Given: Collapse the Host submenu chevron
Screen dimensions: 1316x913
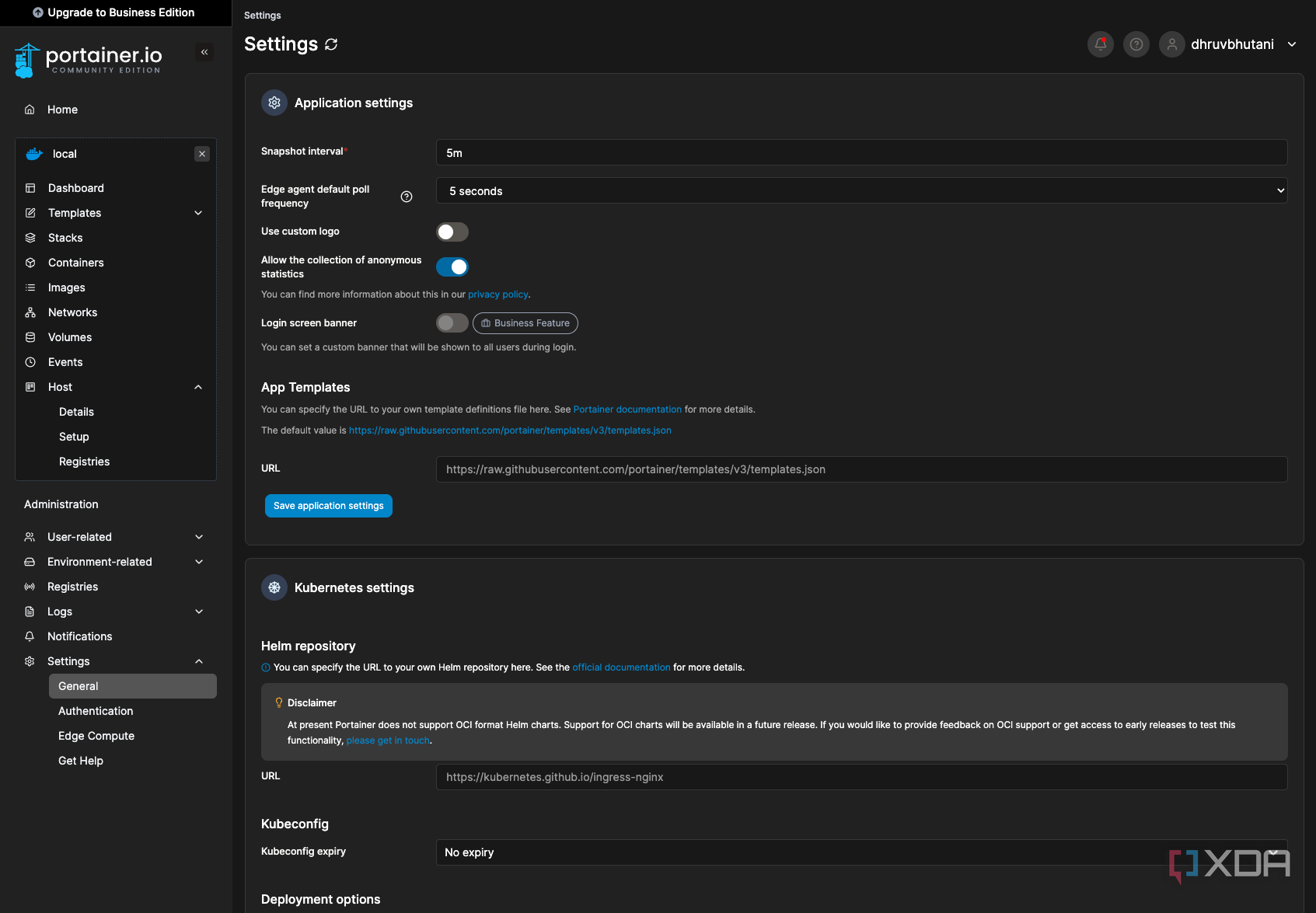Looking at the screenshot, I should click(x=198, y=387).
